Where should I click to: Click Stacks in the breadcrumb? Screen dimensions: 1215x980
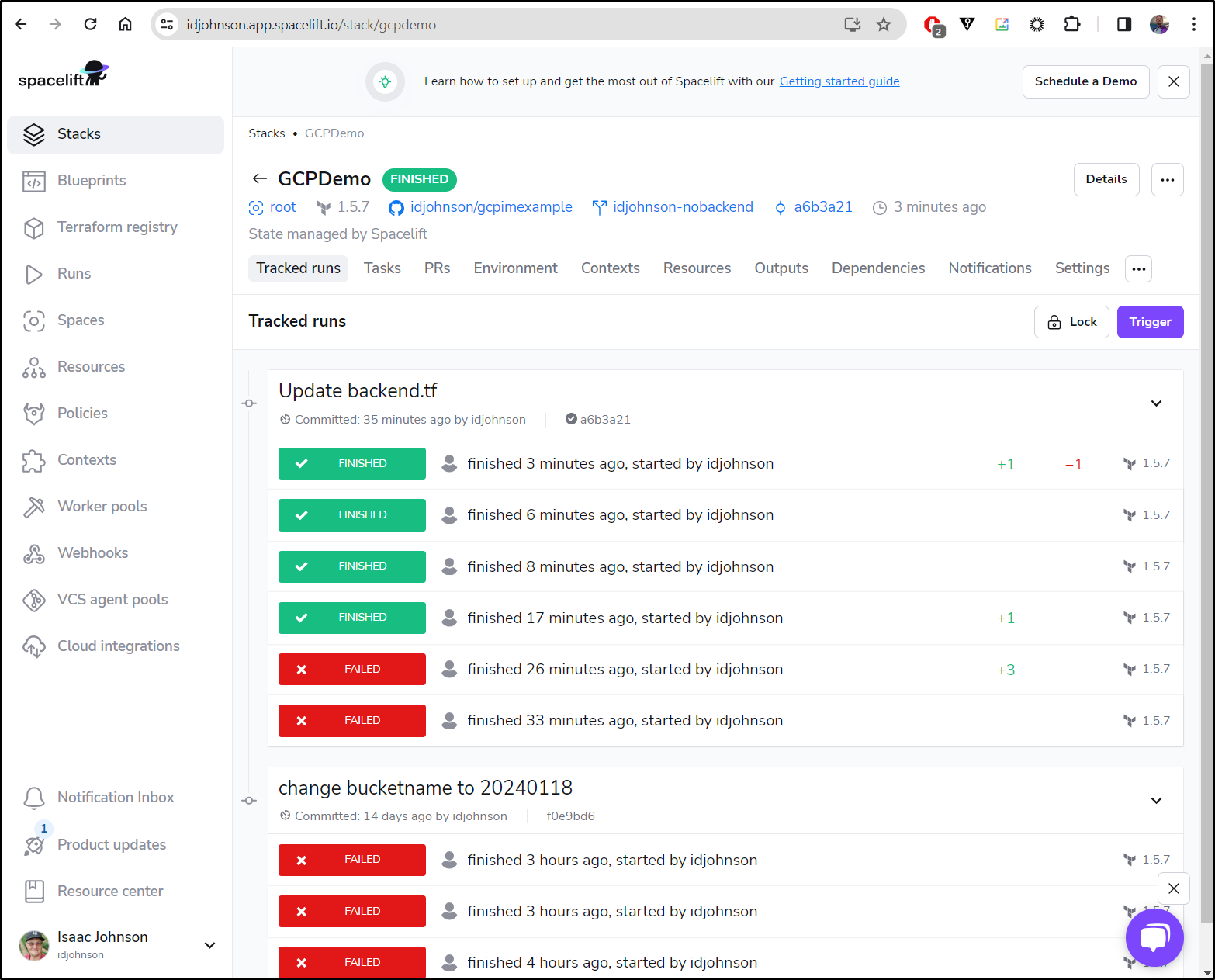point(267,133)
